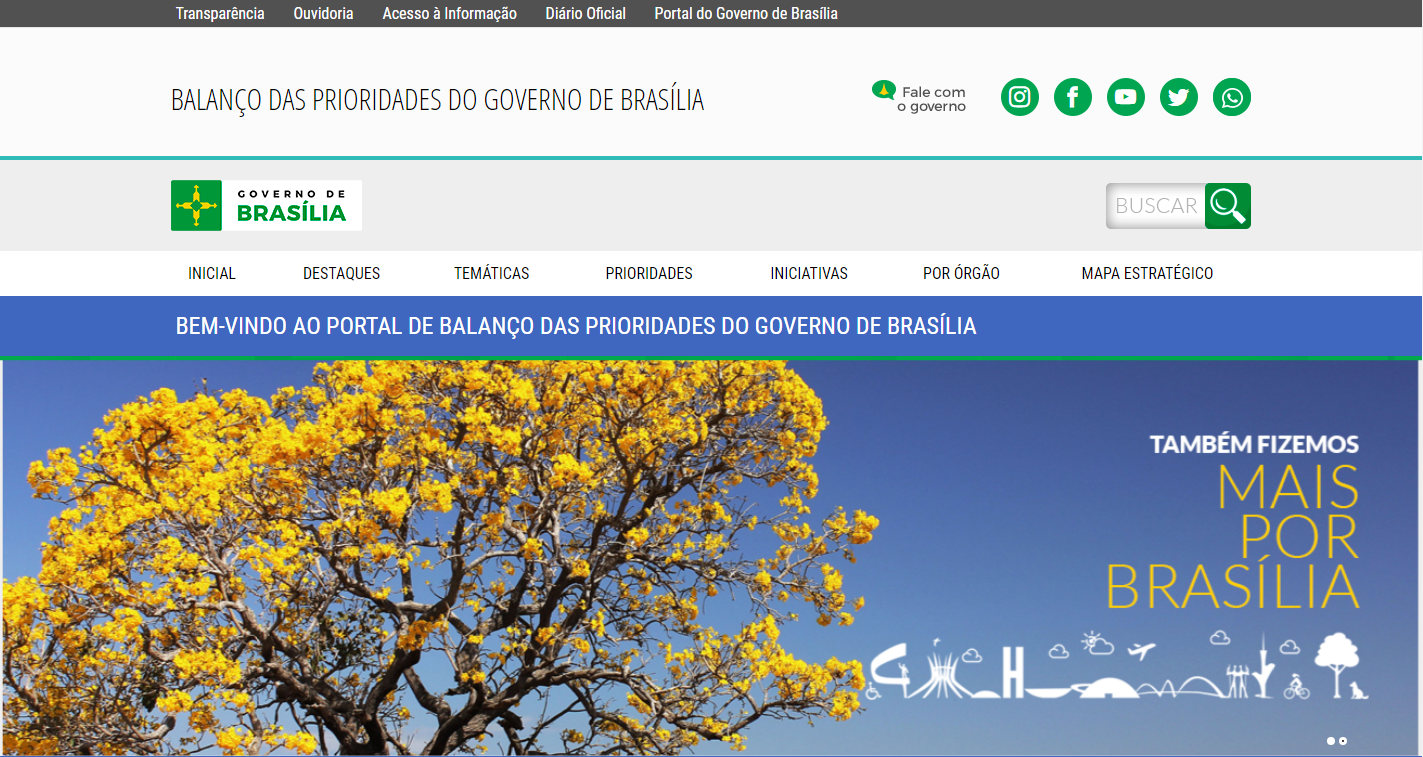Select the second carousel slide dot
Screen dimensions: 1423x757
(1343, 741)
